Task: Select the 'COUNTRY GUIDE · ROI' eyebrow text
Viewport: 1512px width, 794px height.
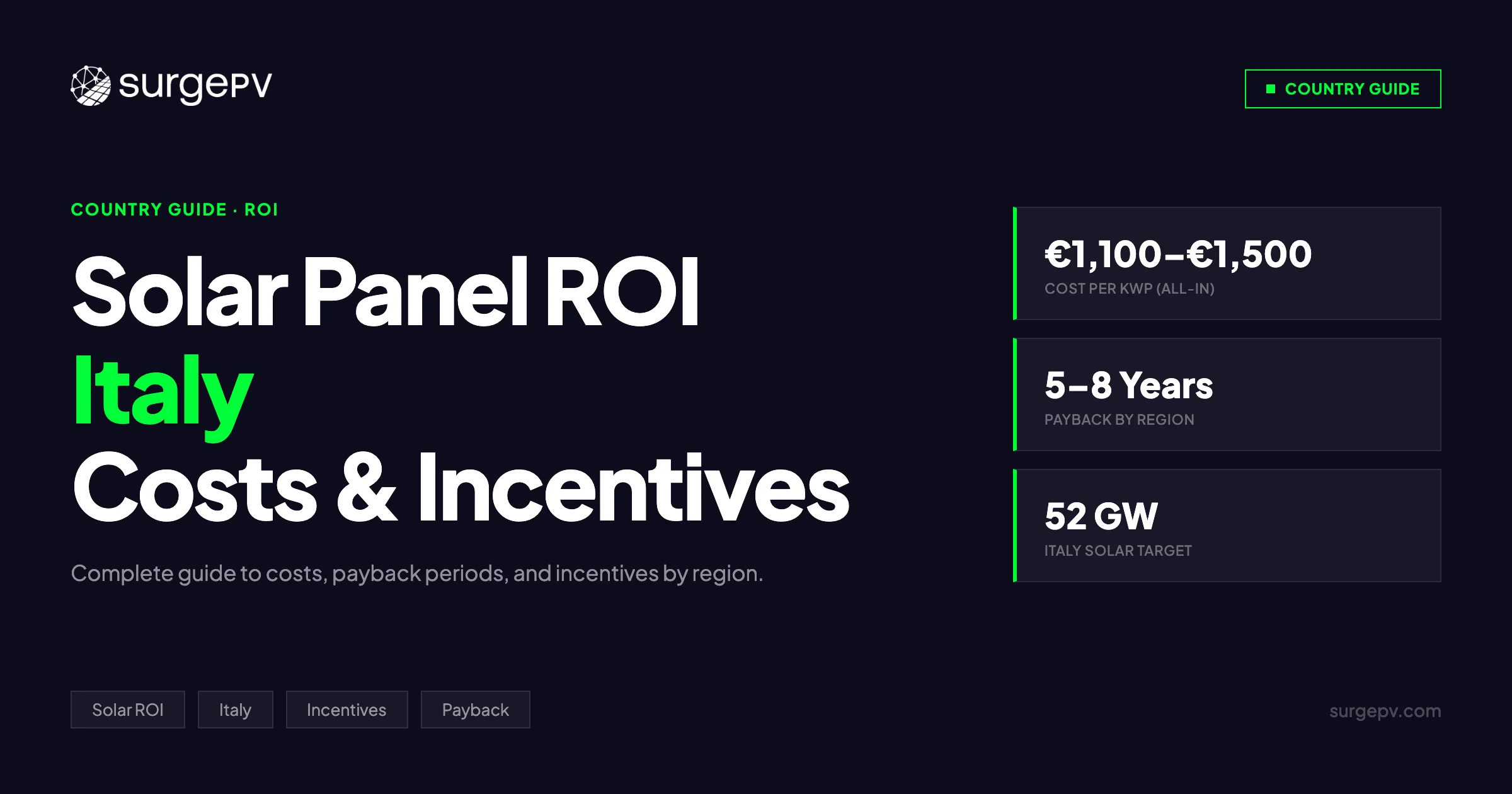Action: pos(174,209)
